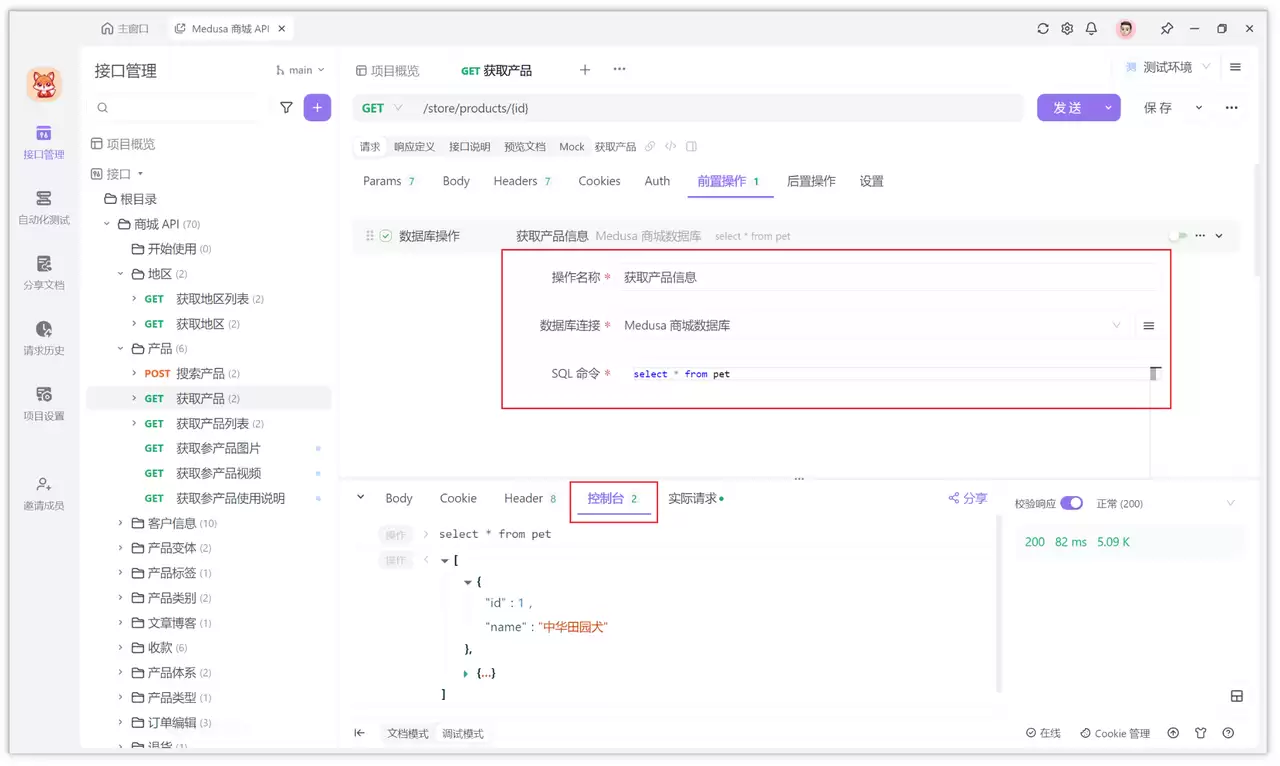Click the 分享 share link

[968, 498]
